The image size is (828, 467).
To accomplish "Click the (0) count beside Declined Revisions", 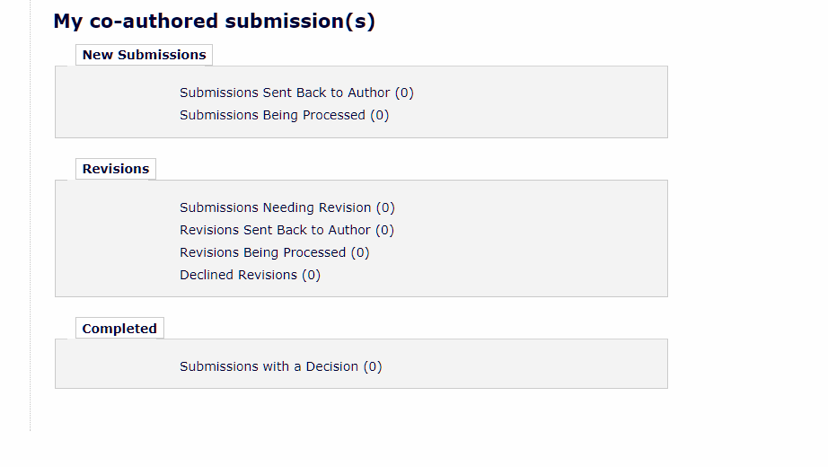I will pos(311,275).
